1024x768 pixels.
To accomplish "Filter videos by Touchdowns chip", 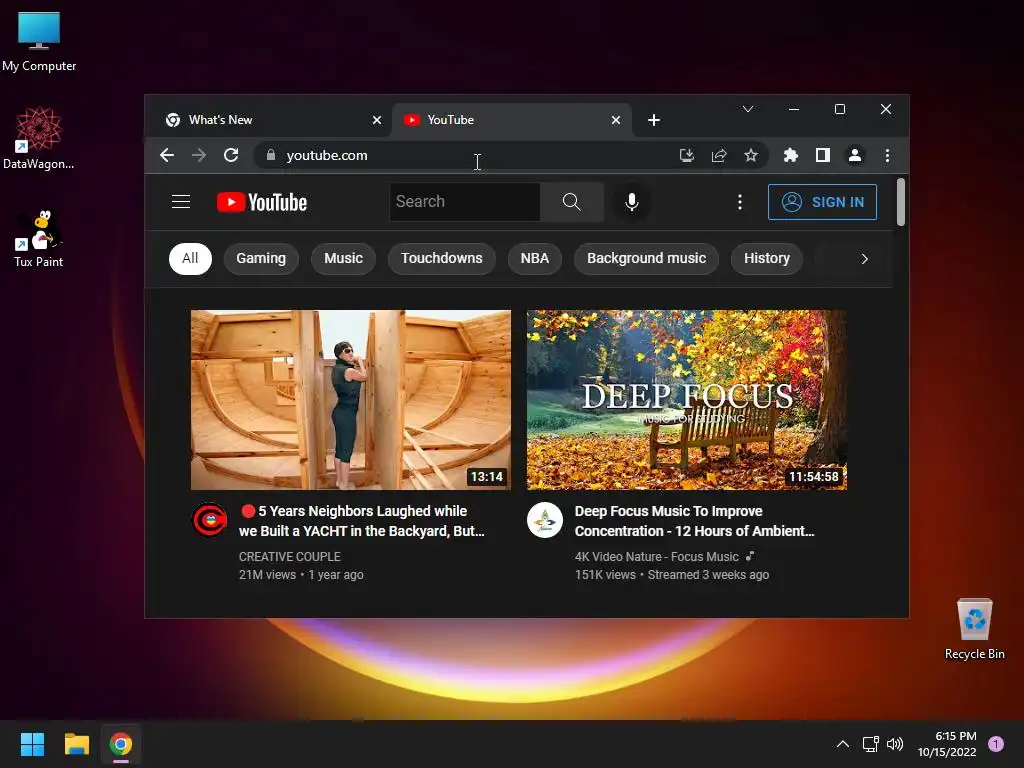I will (441, 259).
